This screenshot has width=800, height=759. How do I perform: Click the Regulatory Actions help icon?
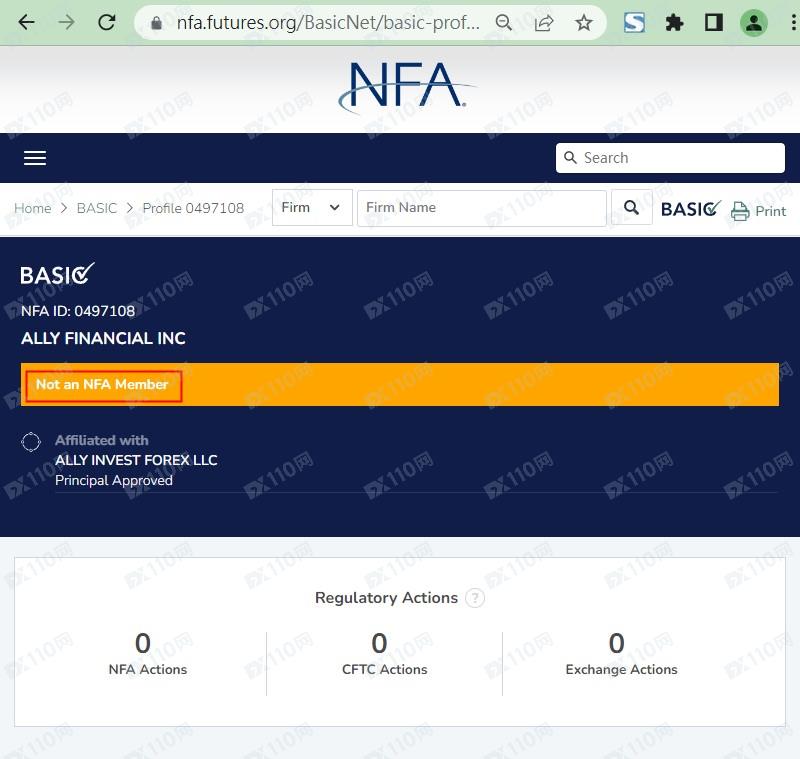tap(475, 598)
